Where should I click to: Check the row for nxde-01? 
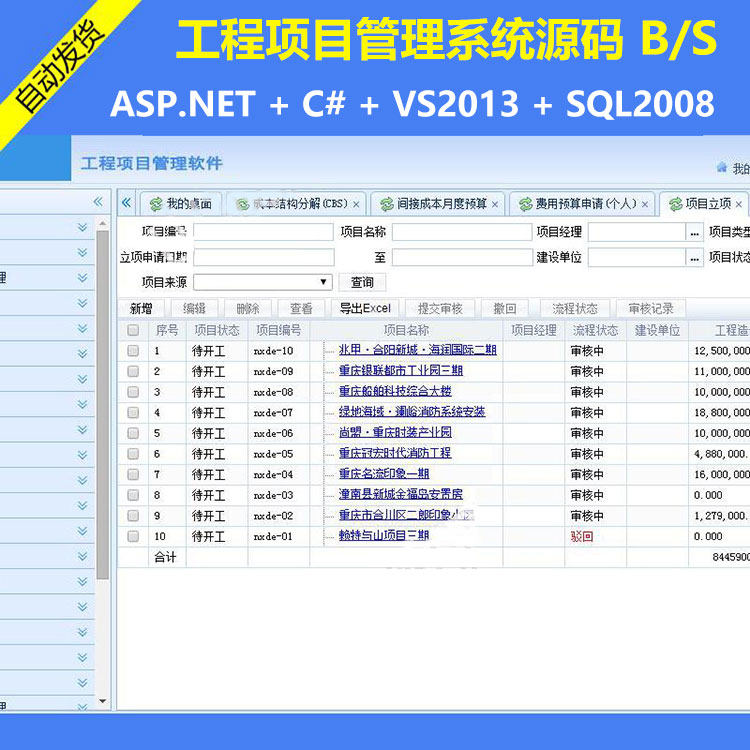[133, 536]
